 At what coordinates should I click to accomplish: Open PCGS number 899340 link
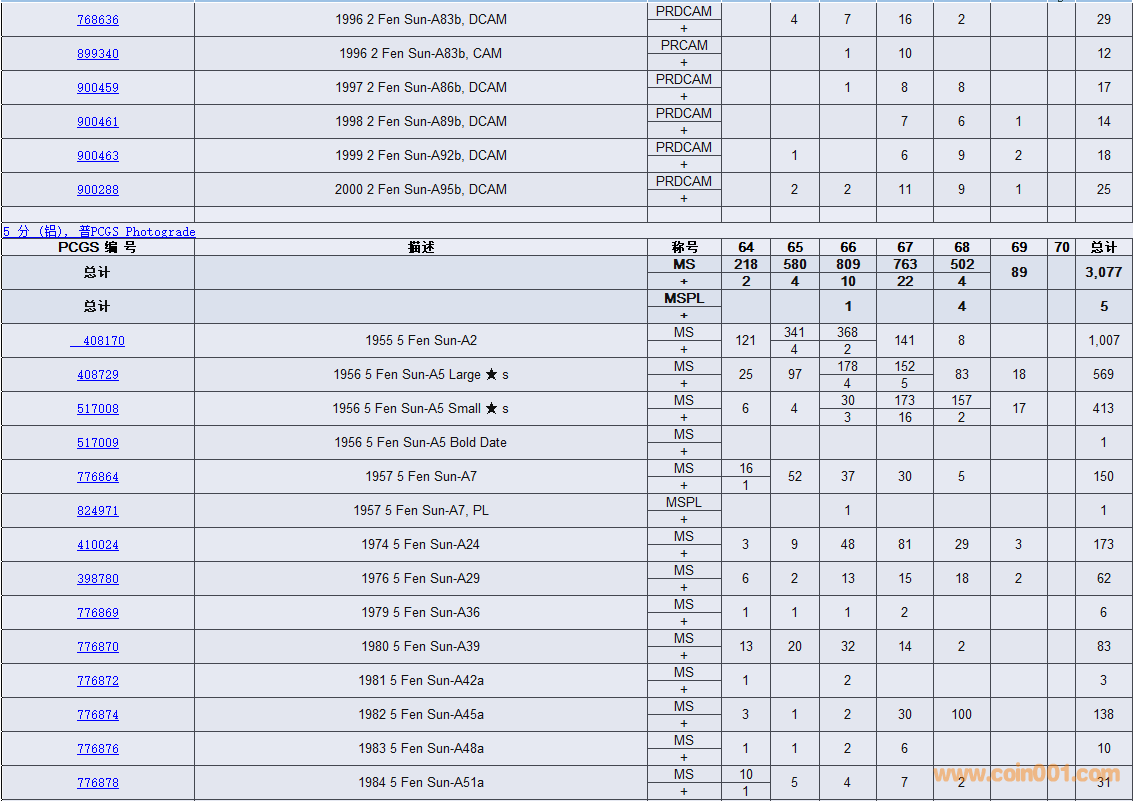coord(97,54)
